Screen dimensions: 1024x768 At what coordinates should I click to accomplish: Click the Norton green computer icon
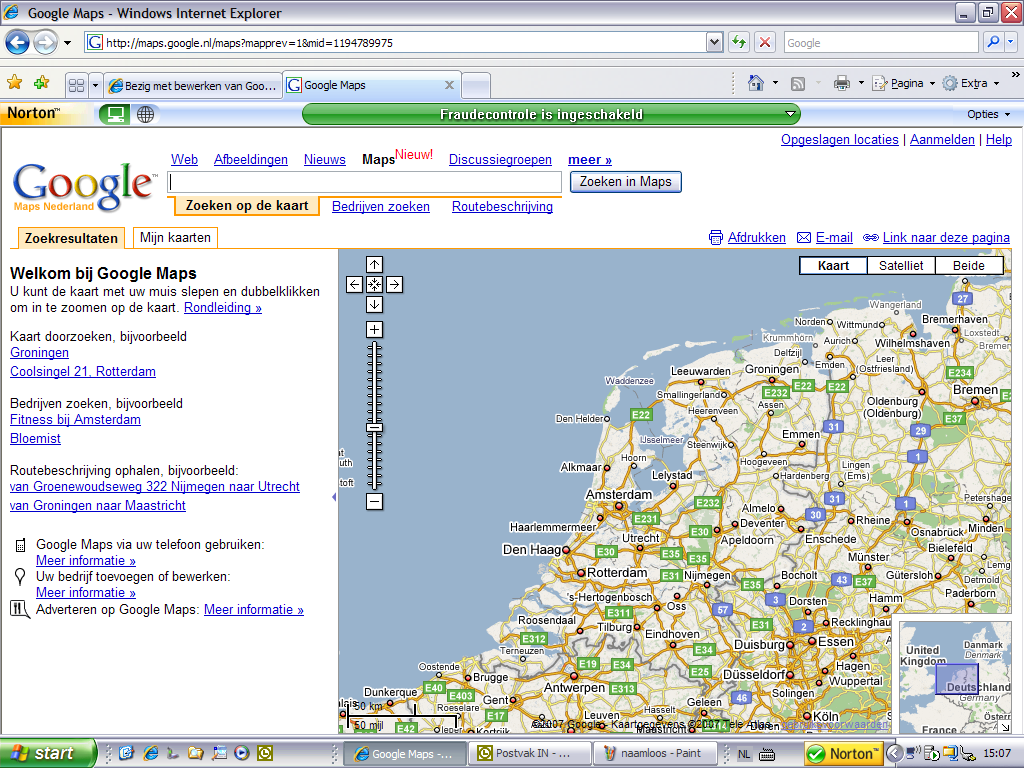(x=115, y=114)
